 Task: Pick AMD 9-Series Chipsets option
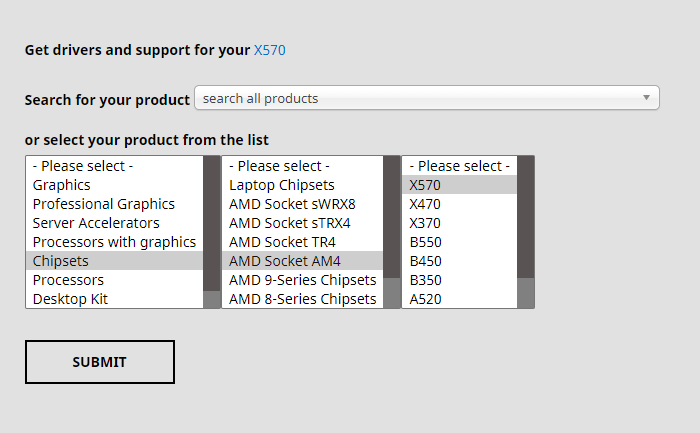click(x=302, y=280)
